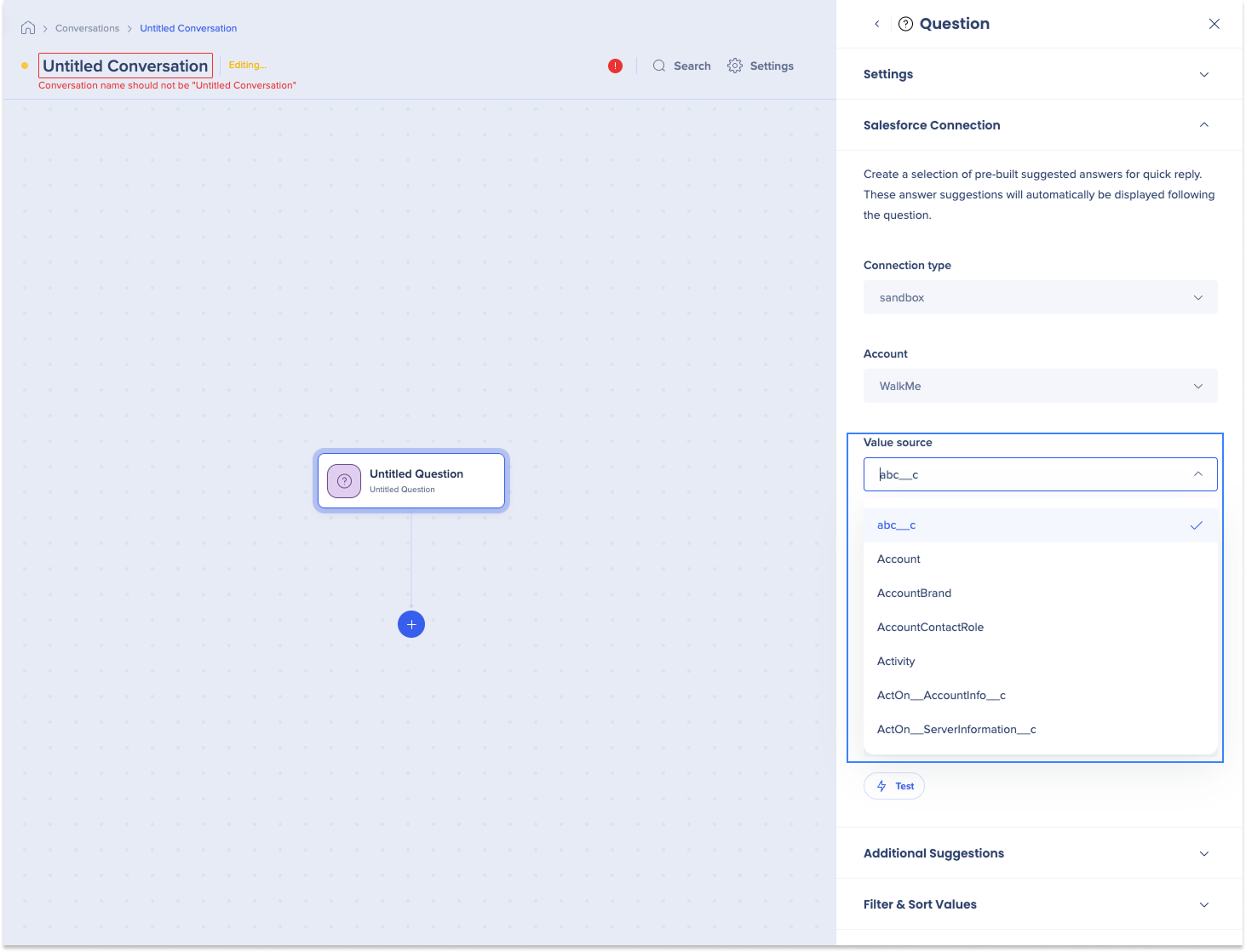Image resolution: width=1246 pixels, height=952 pixels.
Task: Open the Connection type dropdown
Action: (1040, 297)
